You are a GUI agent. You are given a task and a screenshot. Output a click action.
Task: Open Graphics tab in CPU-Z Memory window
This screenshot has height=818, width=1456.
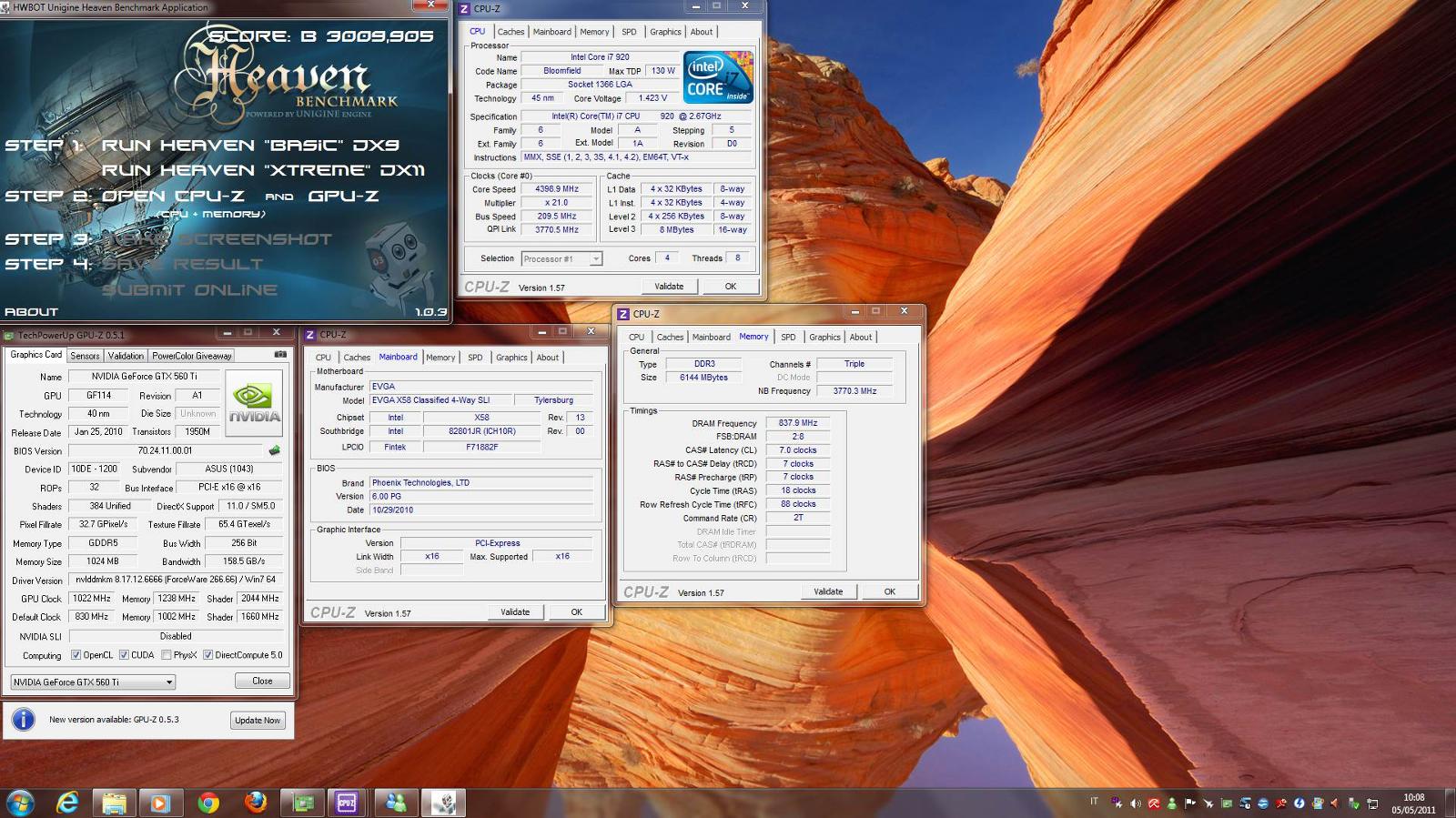coord(824,338)
